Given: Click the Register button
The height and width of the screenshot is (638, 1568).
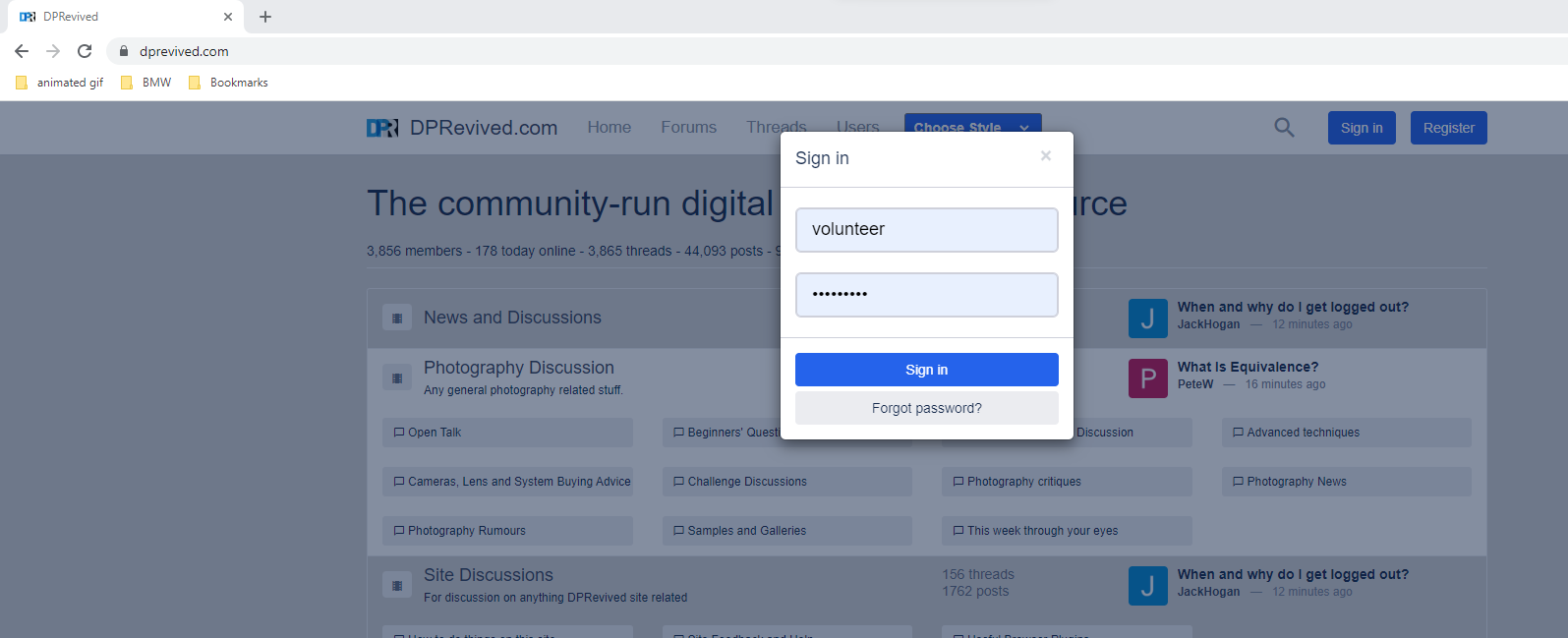Looking at the screenshot, I should click(x=1449, y=128).
